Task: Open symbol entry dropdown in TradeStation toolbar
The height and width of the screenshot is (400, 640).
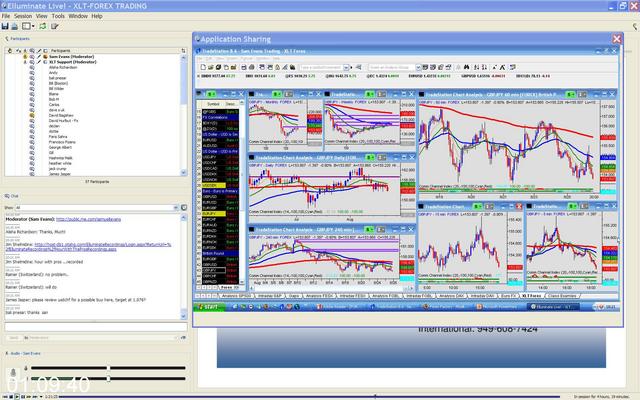Action: click(346, 67)
